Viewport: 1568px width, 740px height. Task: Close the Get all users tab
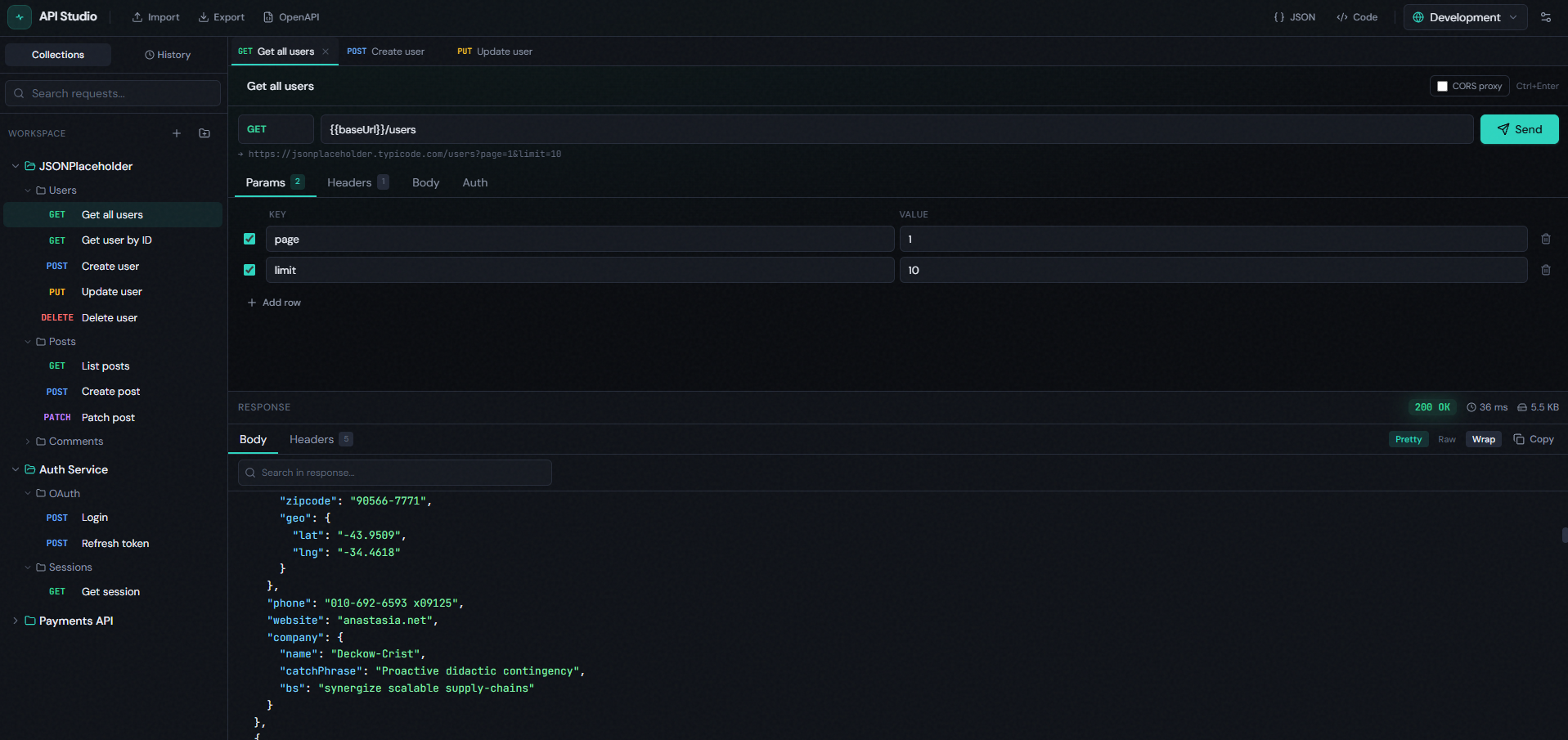point(326,52)
